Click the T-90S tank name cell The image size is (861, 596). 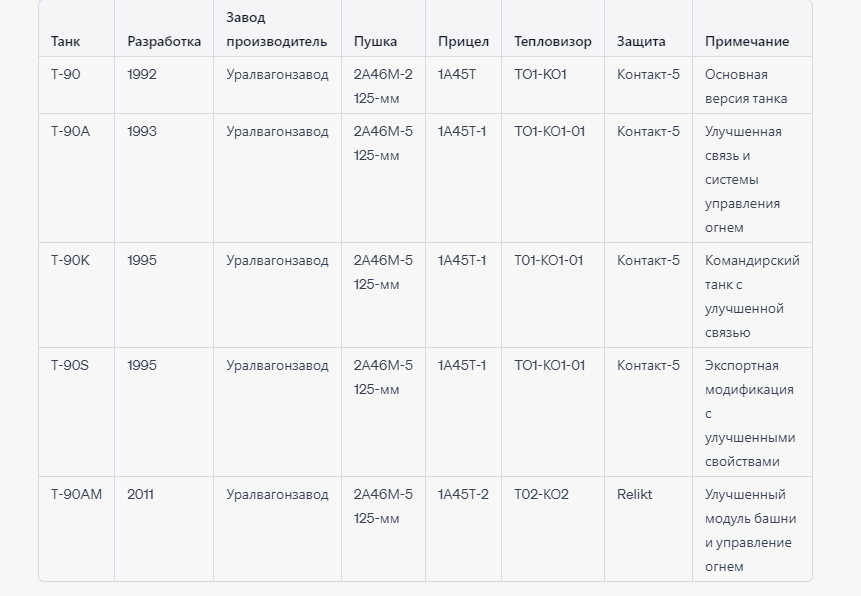click(x=70, y=365)
